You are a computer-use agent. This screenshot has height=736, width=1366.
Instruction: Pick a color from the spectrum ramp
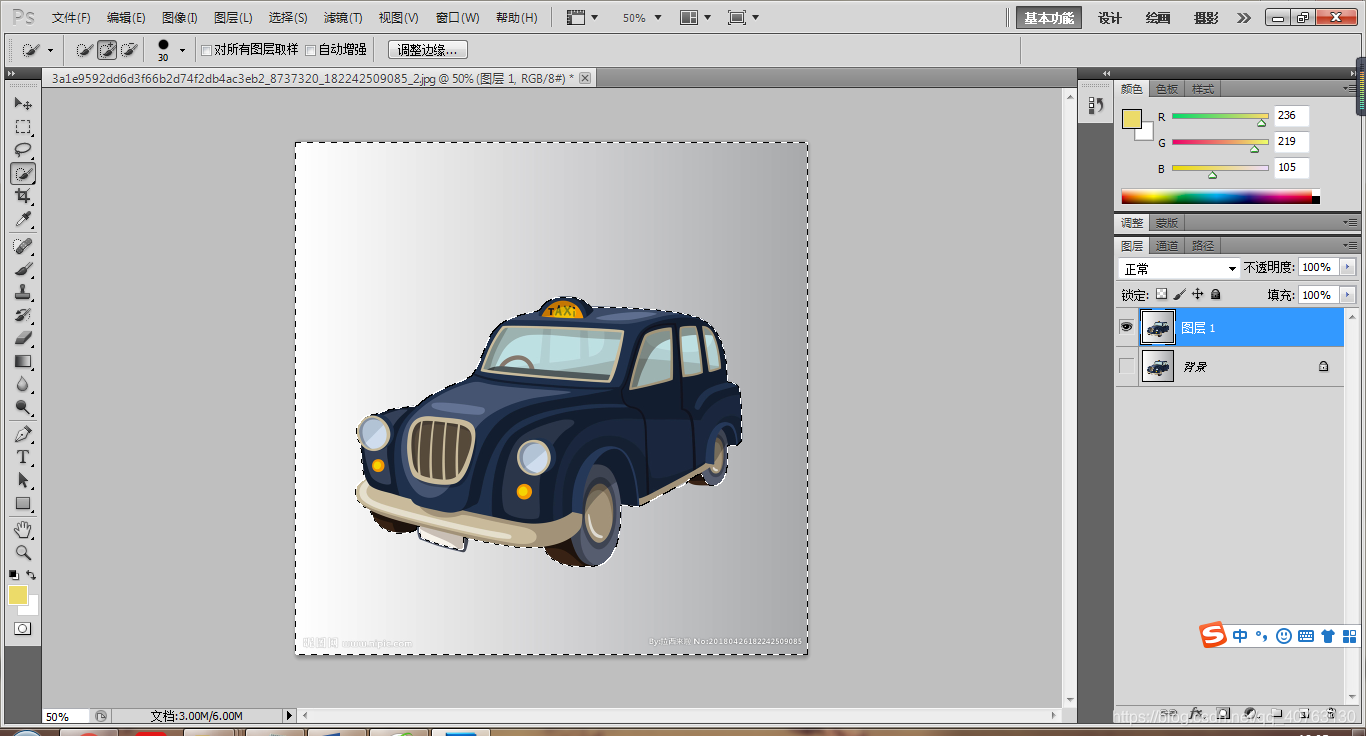1220,197
